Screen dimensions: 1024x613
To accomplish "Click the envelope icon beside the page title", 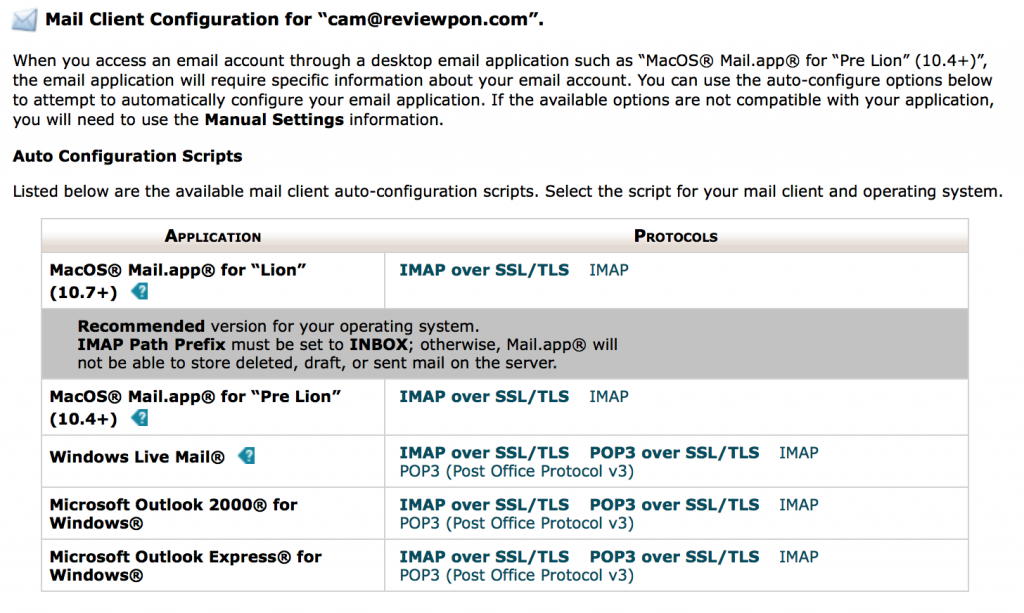I will (x=25, y=20).
